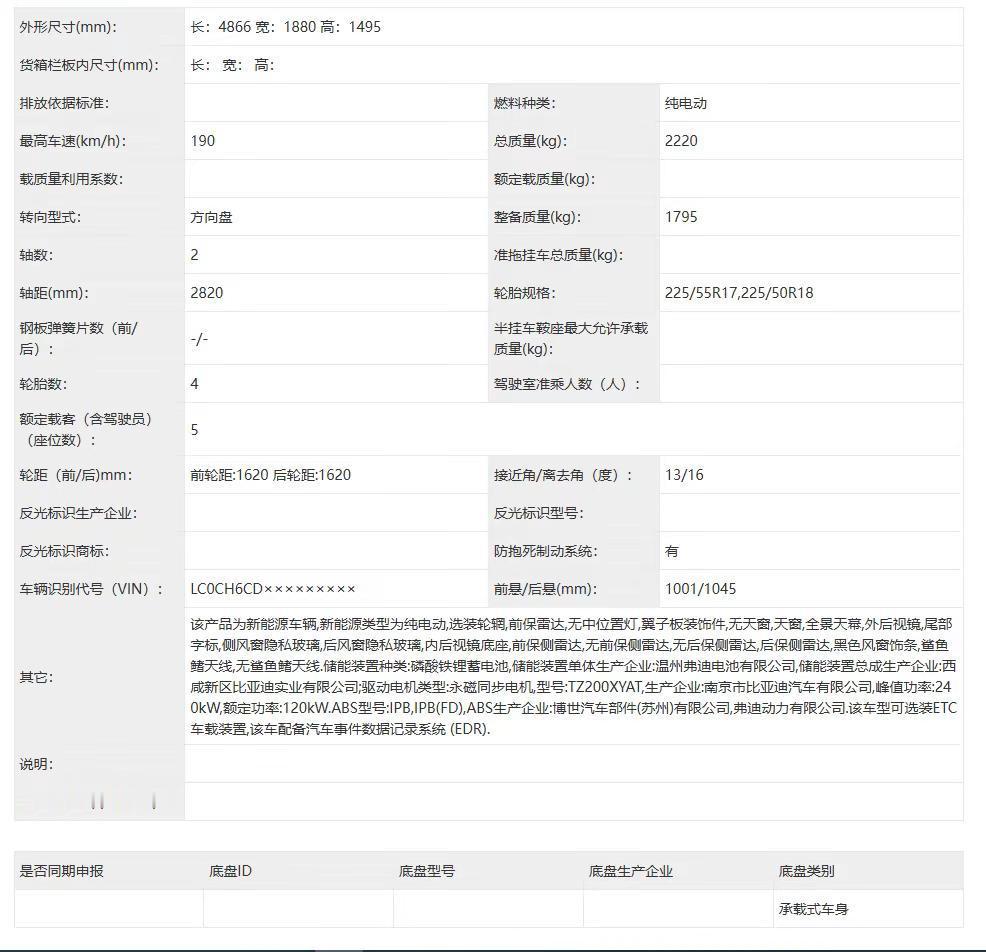Select the 额定载质量(kg) label

(544, 179)
